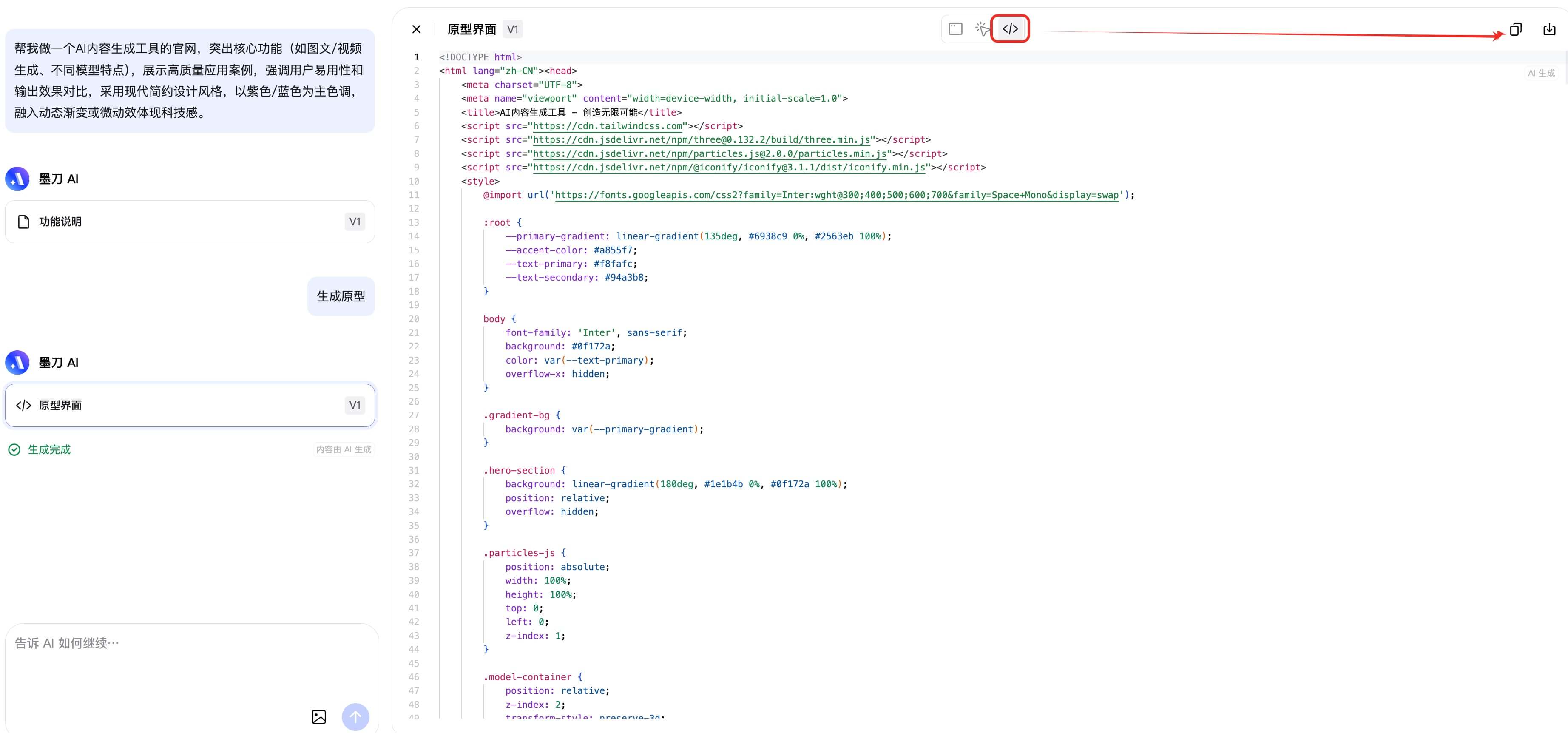Click the 生成完成 status text
This screenshot has width=1568, height=733.
point(49,449)
